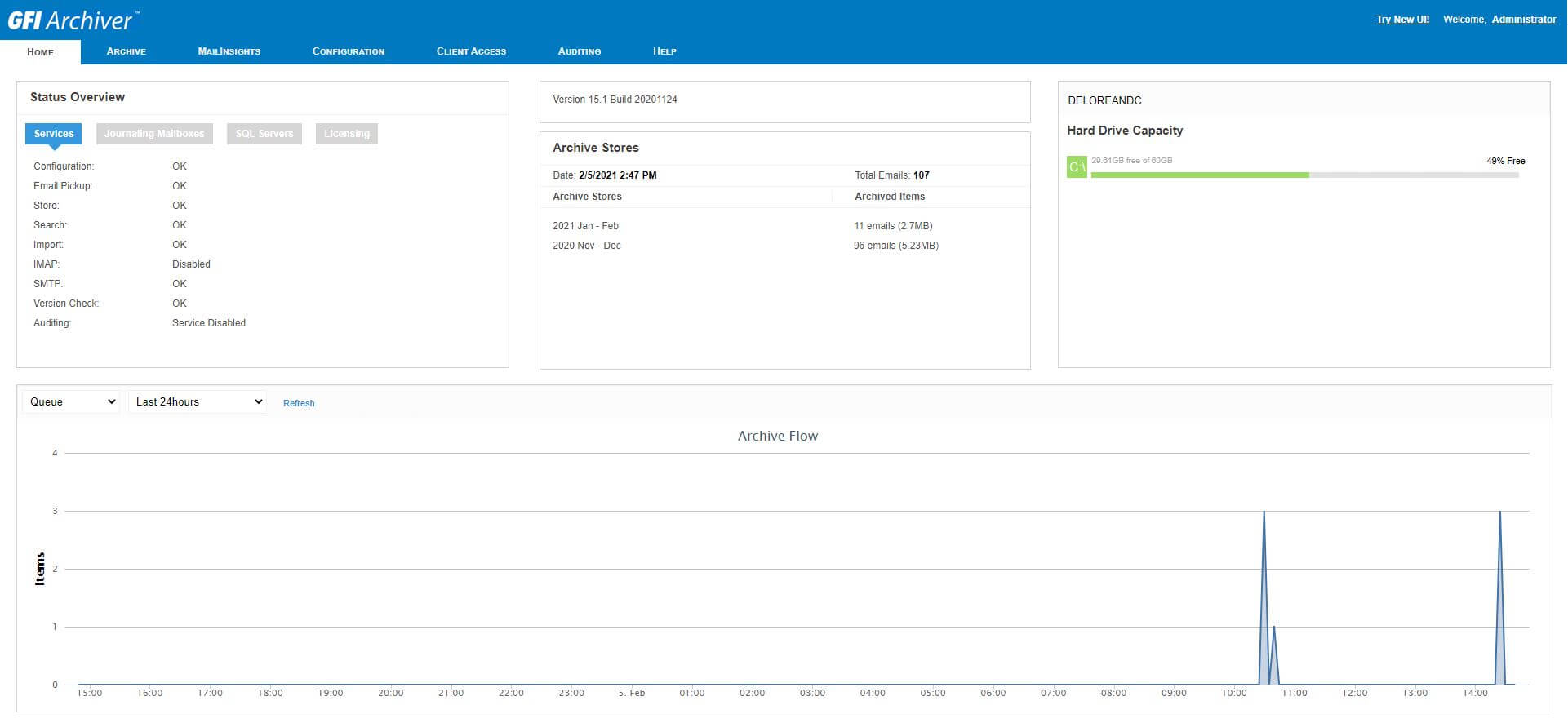Click the Version Check service label
This screenshot has width=1568, height=723.
tap(66, 304)
